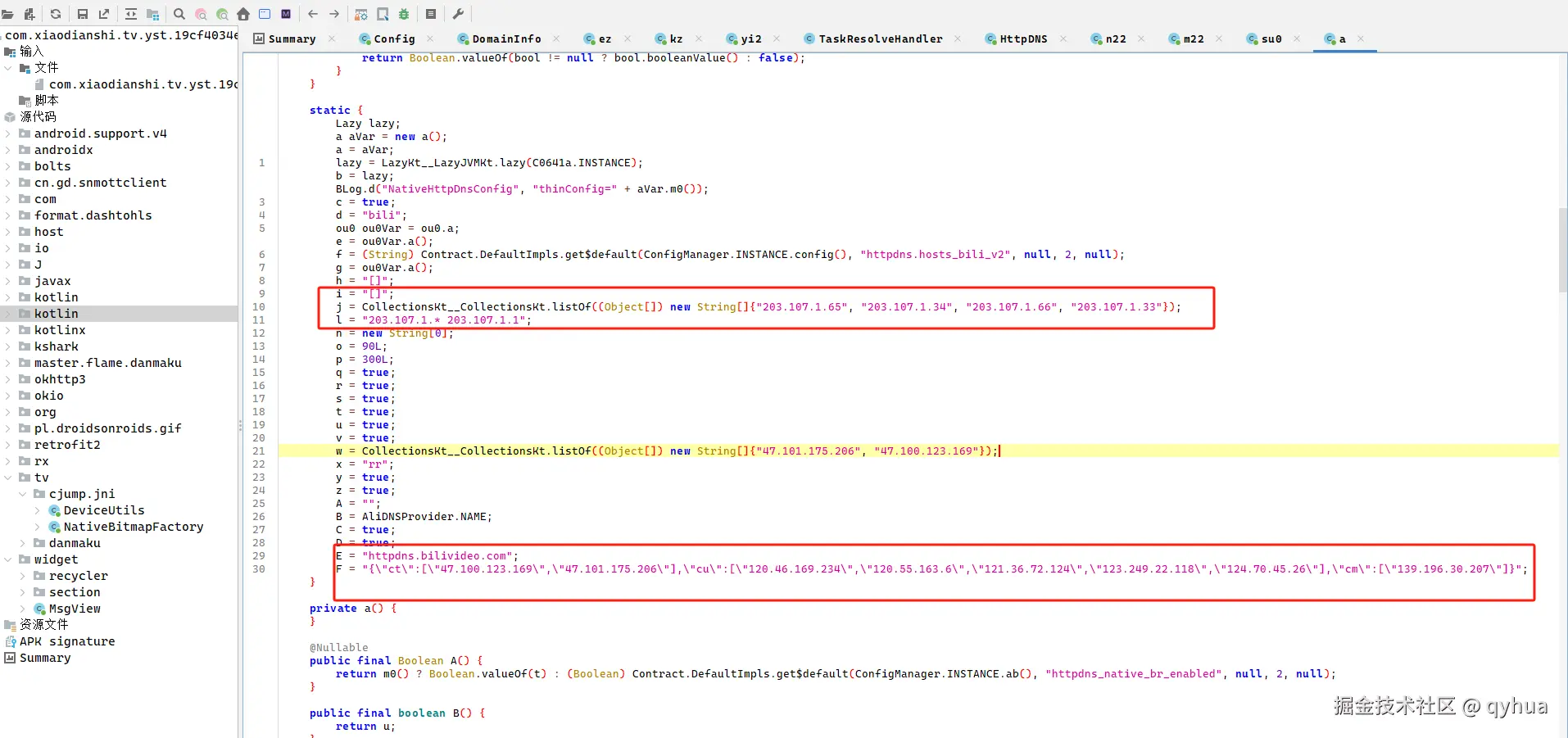Close the HttpDNS tab

coord(1063,38)
